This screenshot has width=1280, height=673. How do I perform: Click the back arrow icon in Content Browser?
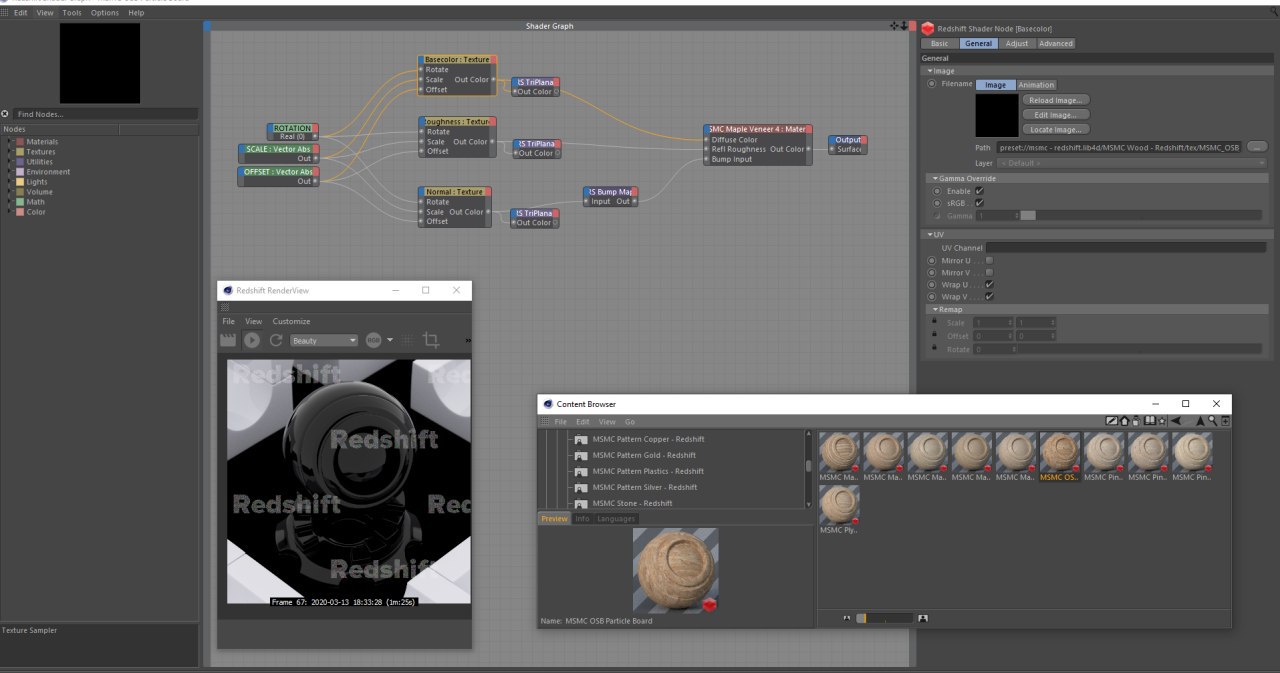pyautogui.click(x=1176, y=421)
